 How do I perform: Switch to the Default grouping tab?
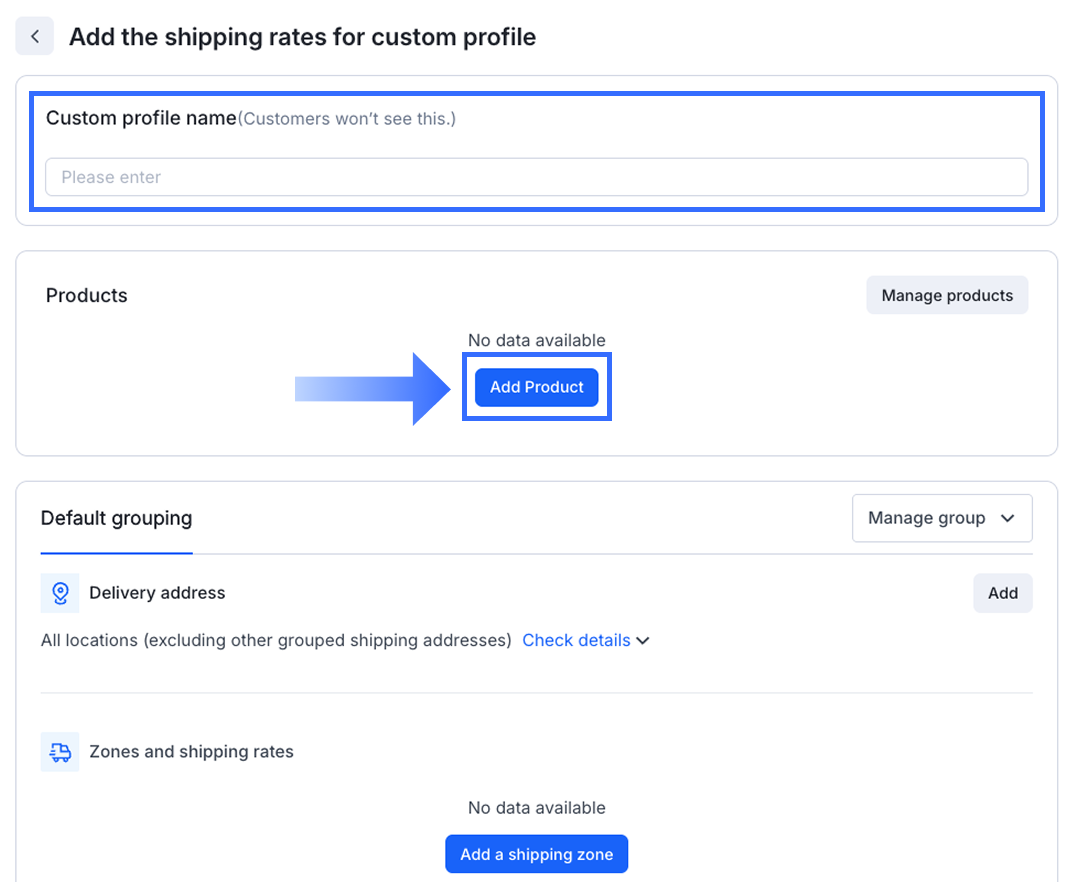[116, 518]
